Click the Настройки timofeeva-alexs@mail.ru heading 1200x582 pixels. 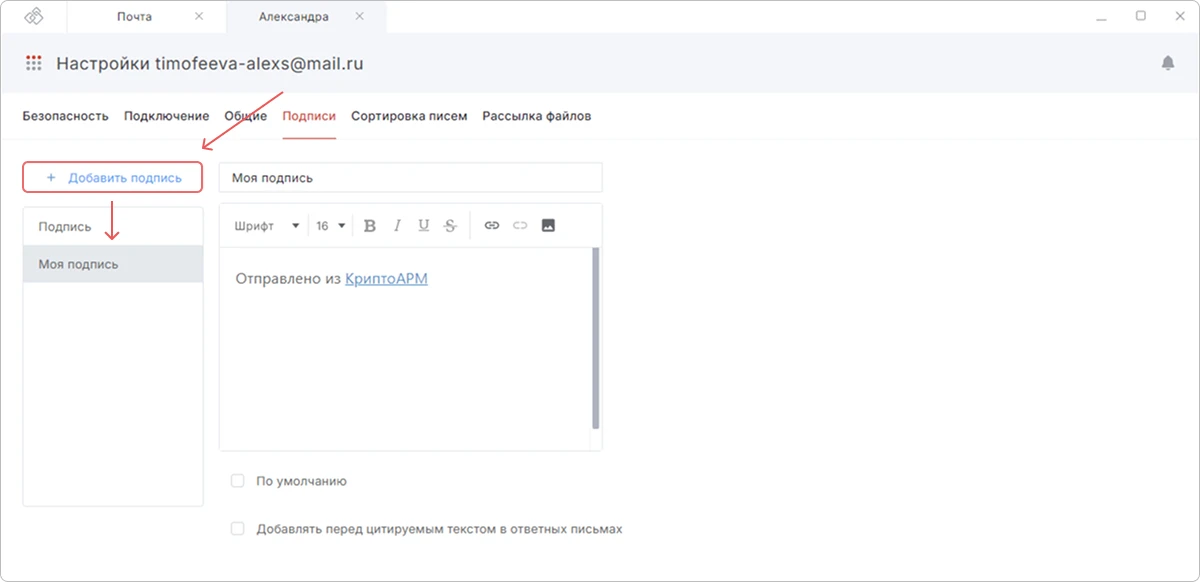pyautogui.click(x=210, y=63)
